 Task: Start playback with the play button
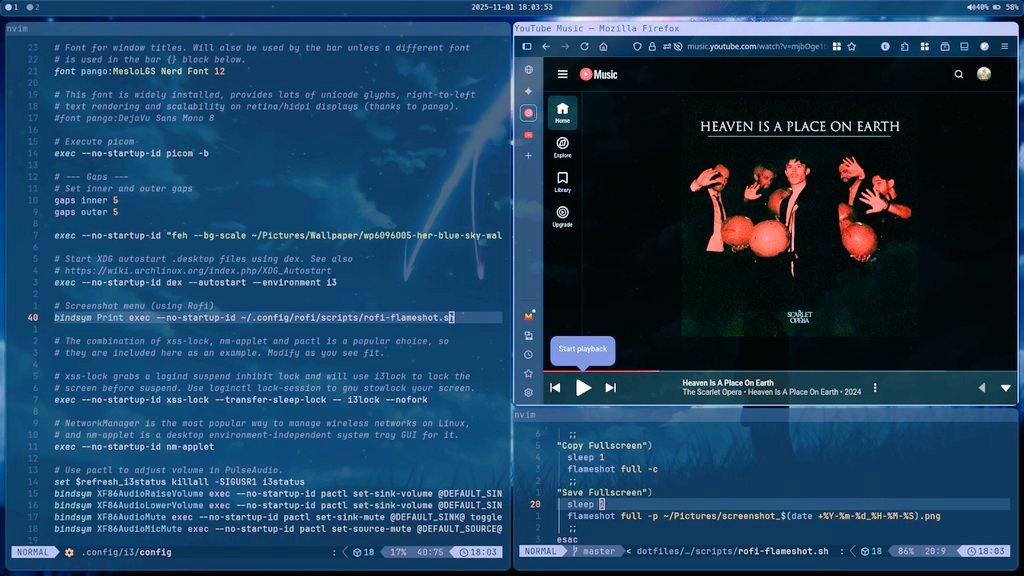583,388
